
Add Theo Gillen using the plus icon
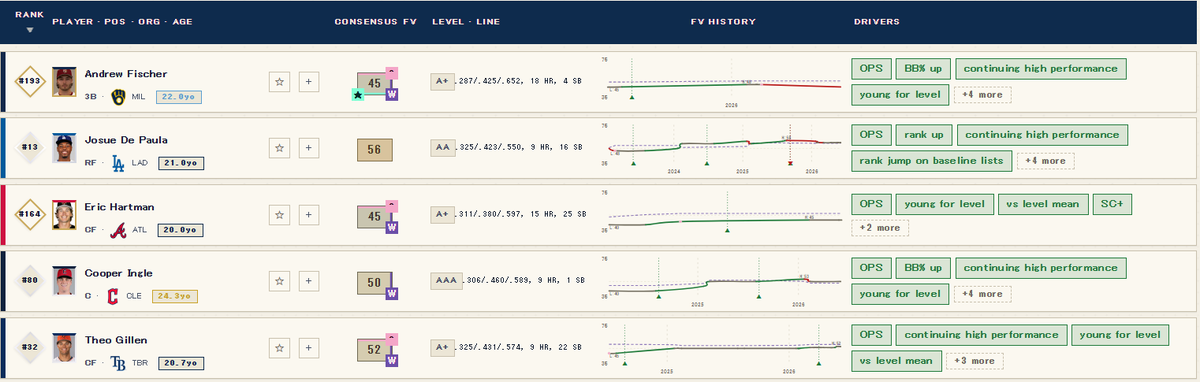tap(309, 347)
